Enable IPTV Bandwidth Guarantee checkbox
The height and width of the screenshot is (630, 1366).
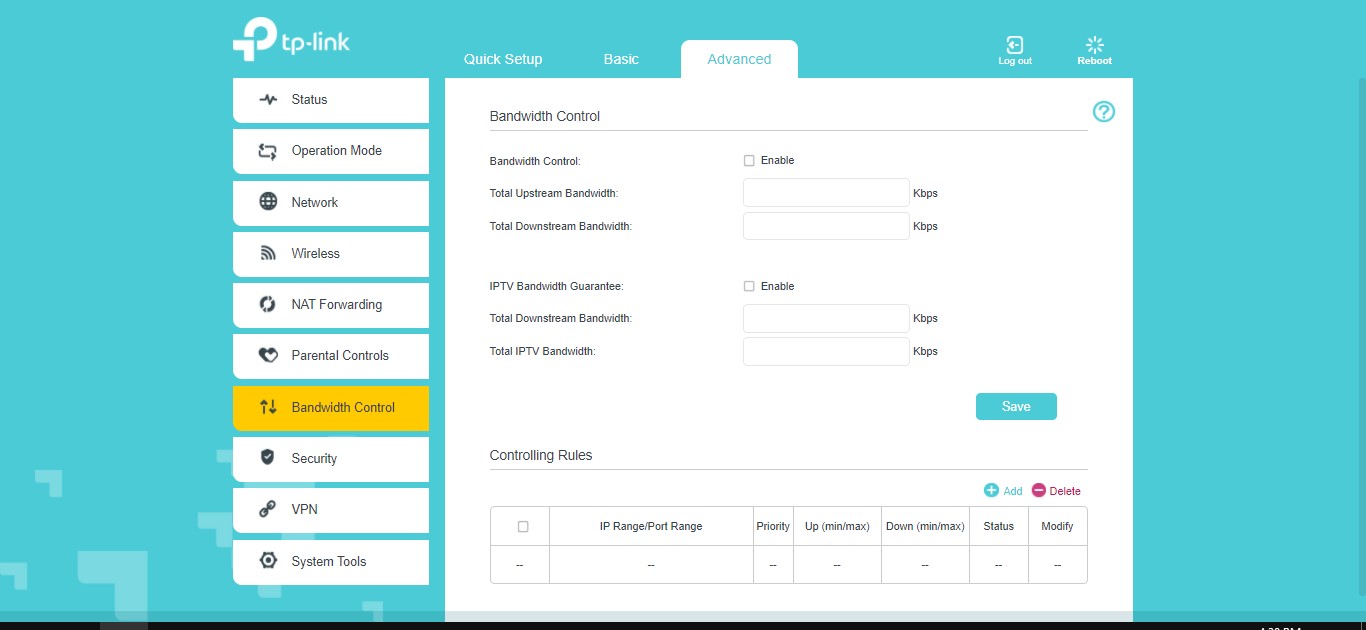(749, 287)
